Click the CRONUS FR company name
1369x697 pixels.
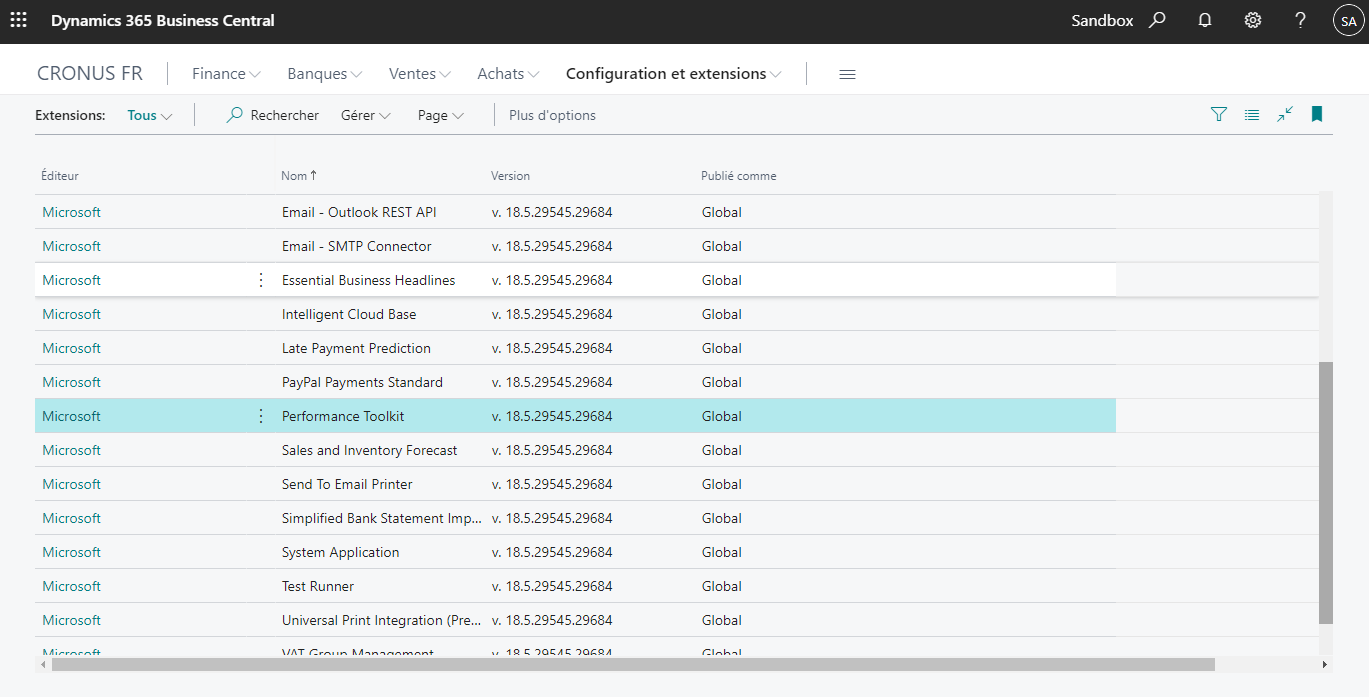tap(90, 74)
